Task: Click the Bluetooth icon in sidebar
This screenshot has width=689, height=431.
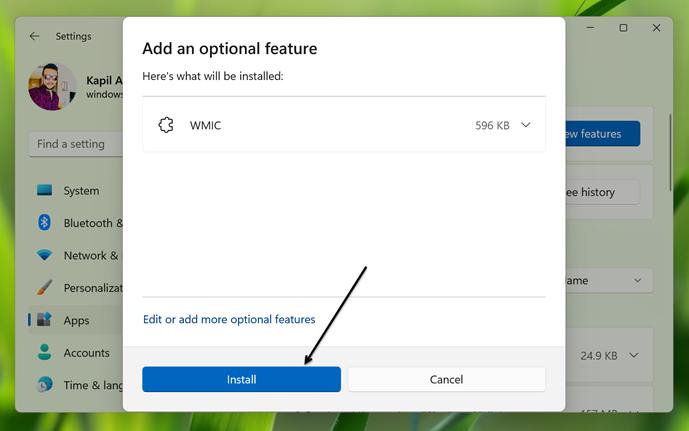Action: click(x=44, y=223)
